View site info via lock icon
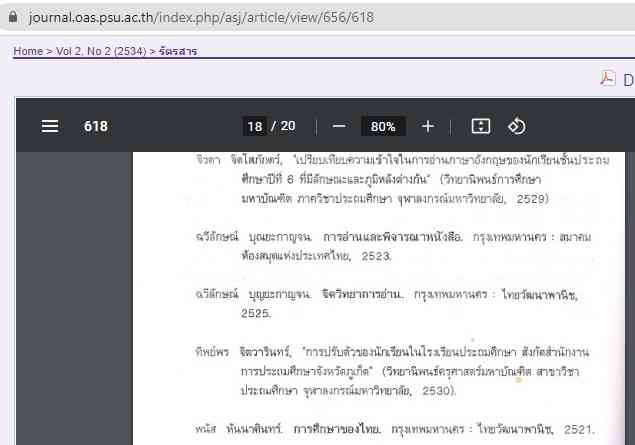 pyautogui.click(x=13, y=17)
